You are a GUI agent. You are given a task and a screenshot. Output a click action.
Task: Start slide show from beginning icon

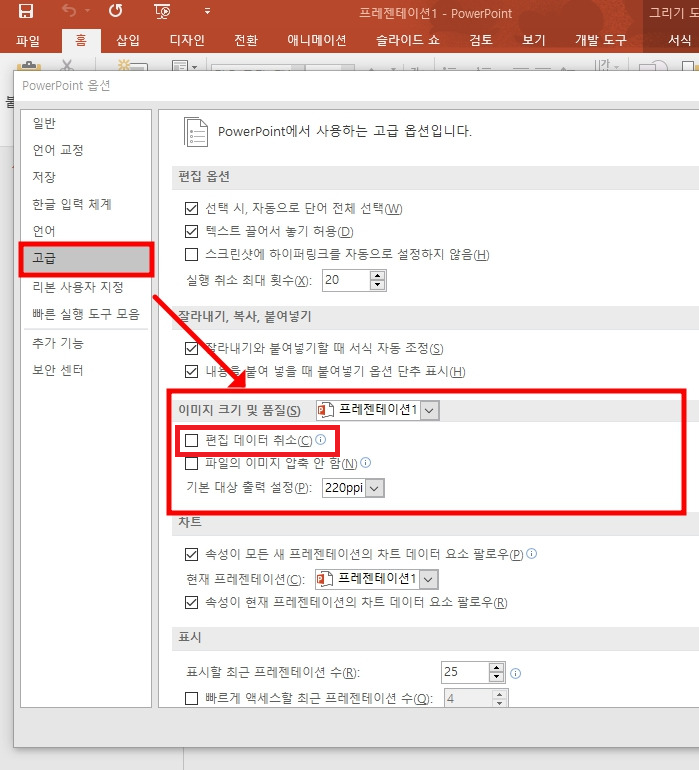[x=162, y=11]
